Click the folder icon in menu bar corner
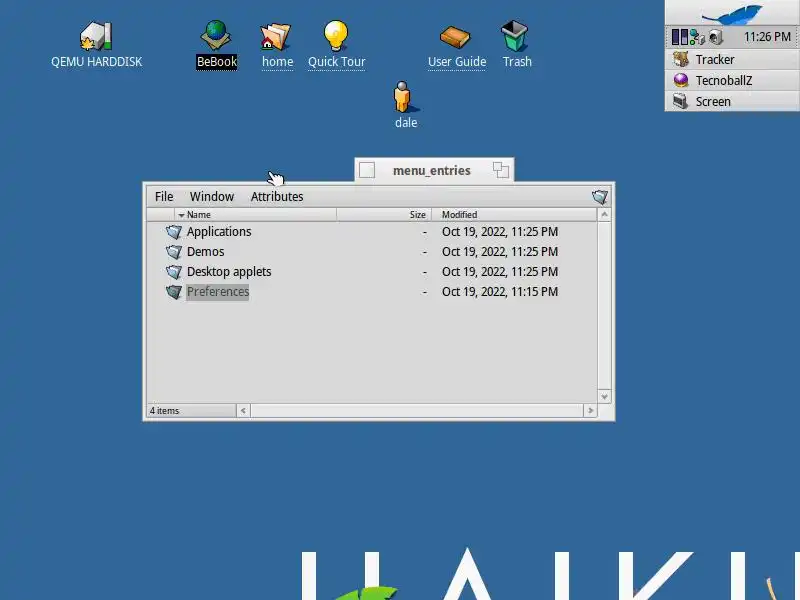This screenshot has height=600, width=800. point(600,196)
